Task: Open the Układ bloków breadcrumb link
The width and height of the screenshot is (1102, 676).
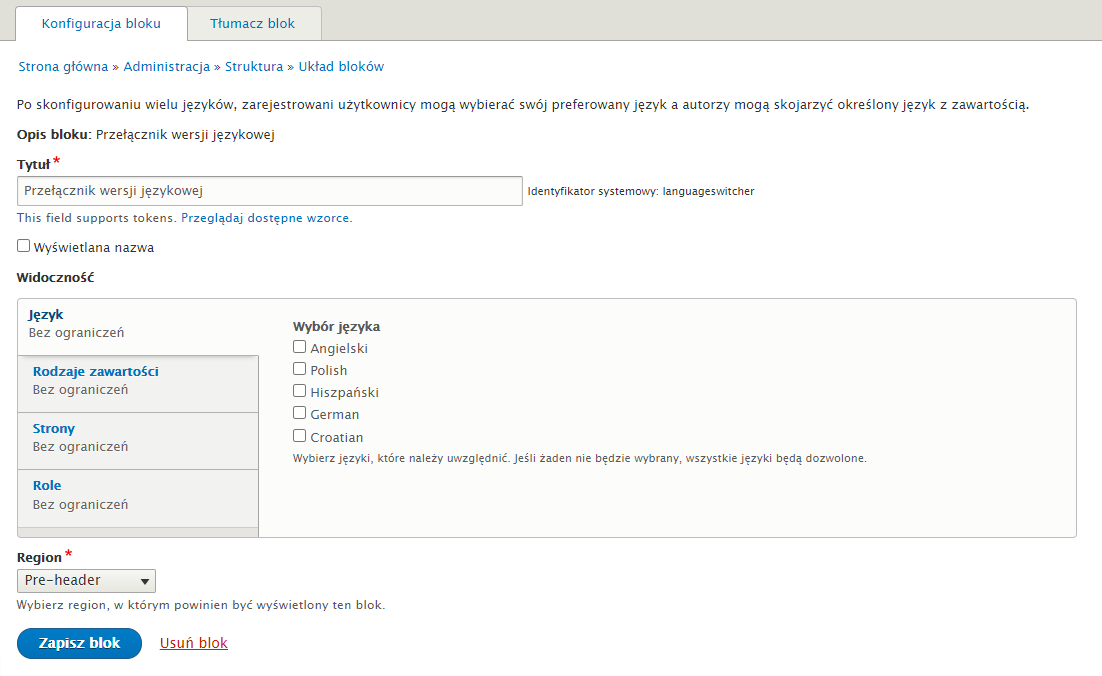Action: click(341, 67)
